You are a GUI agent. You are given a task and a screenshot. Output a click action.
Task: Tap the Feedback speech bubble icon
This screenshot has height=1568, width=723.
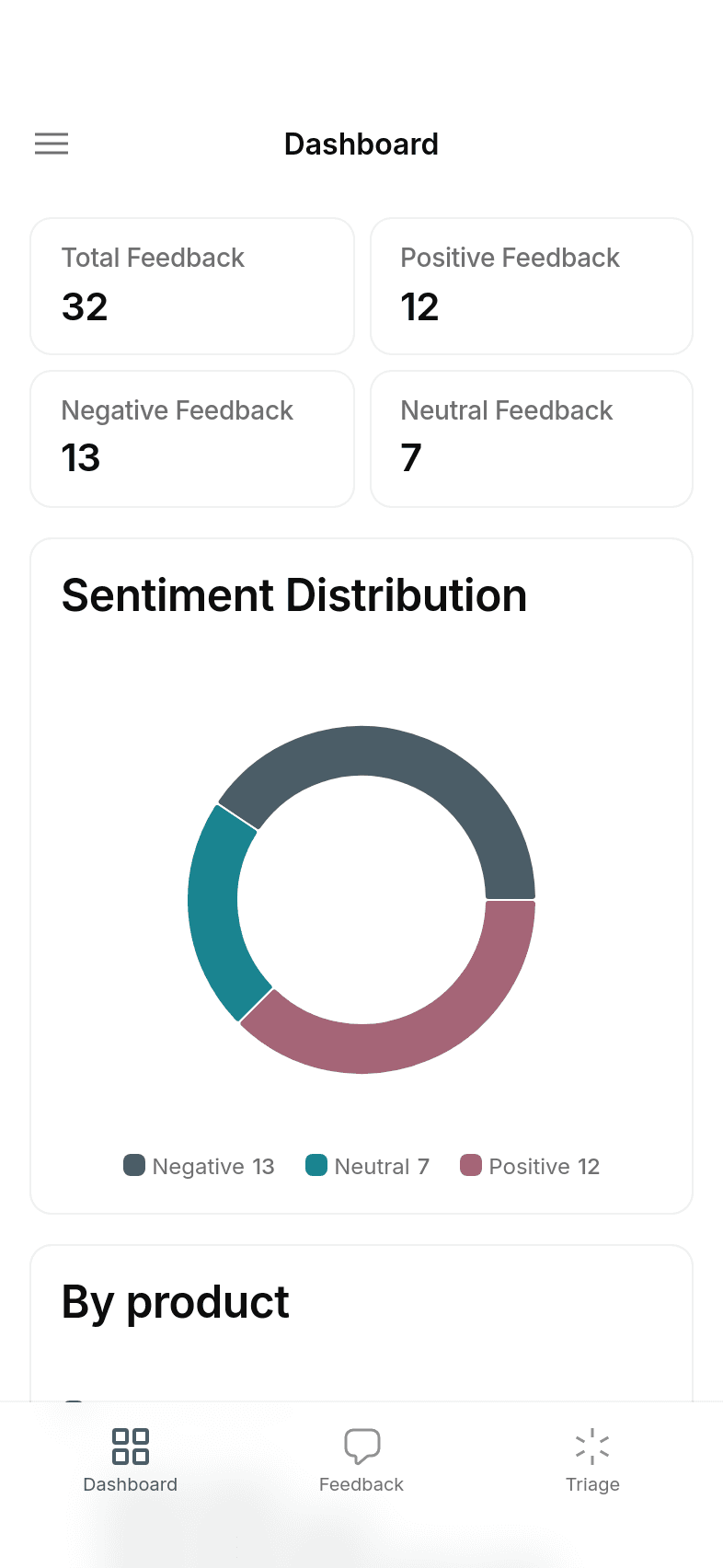click(x=361, y=1446)
